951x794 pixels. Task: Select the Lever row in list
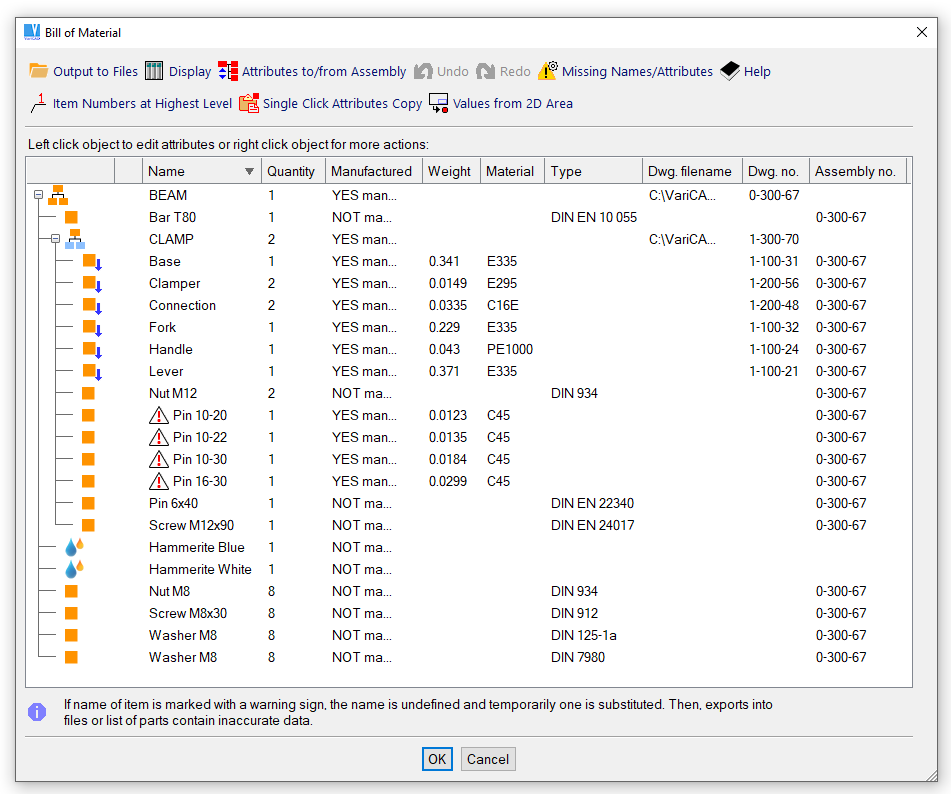[166, 371]
